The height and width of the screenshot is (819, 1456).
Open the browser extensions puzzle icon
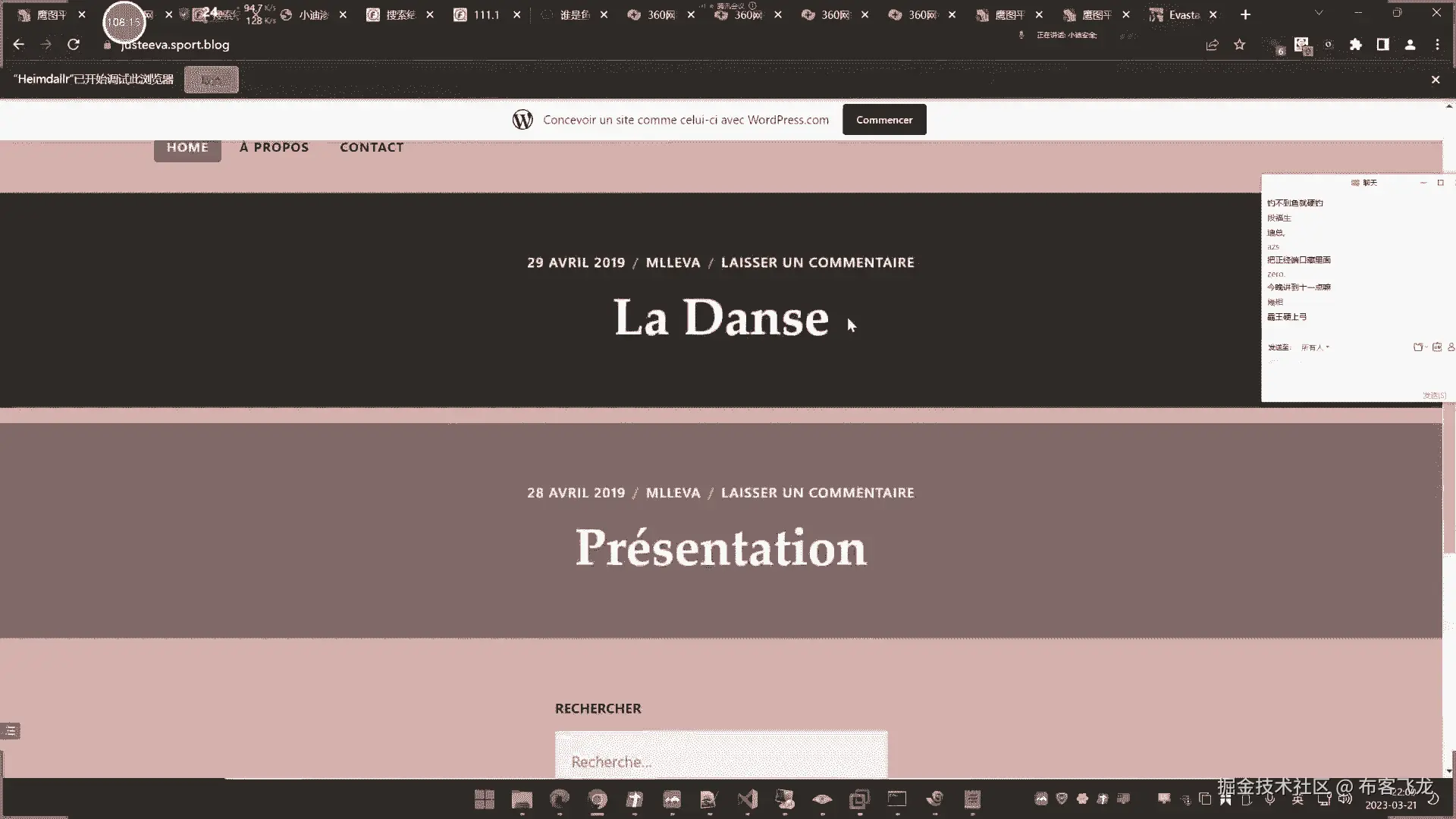[x=1356, y=45]
